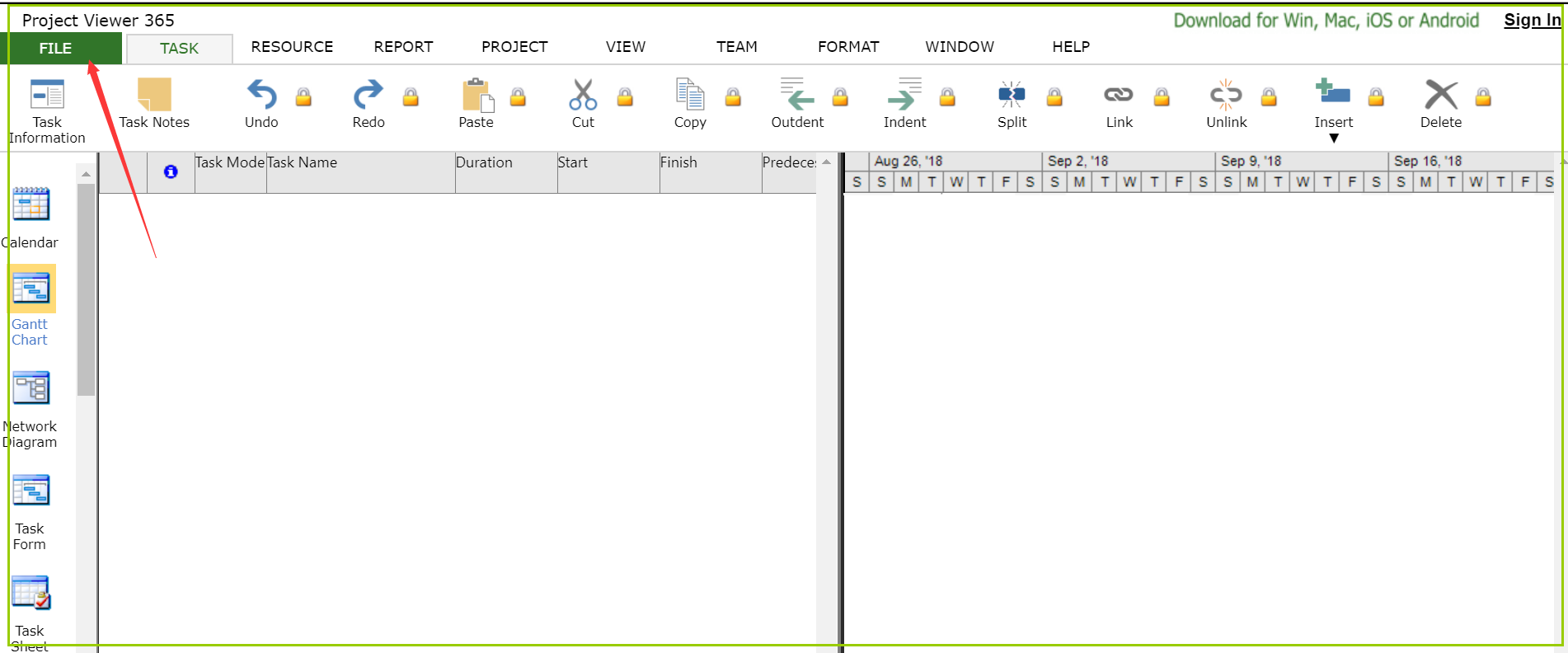Click the lock icon next to Cut
1568x653 pixels.
[625, 97]
